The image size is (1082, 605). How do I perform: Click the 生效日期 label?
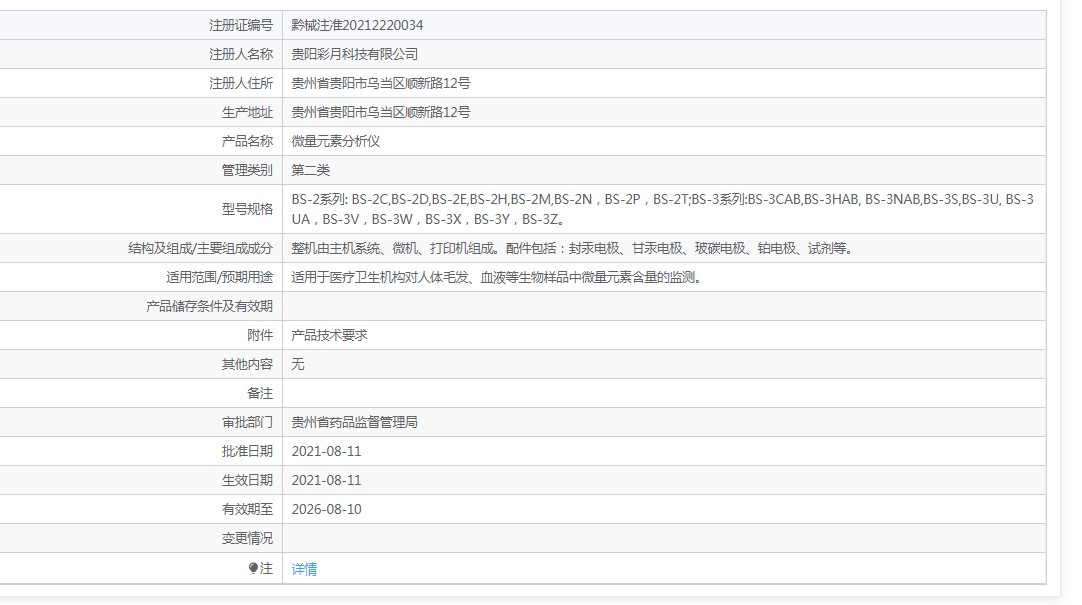pyautogui.click(x=247, y=480)
